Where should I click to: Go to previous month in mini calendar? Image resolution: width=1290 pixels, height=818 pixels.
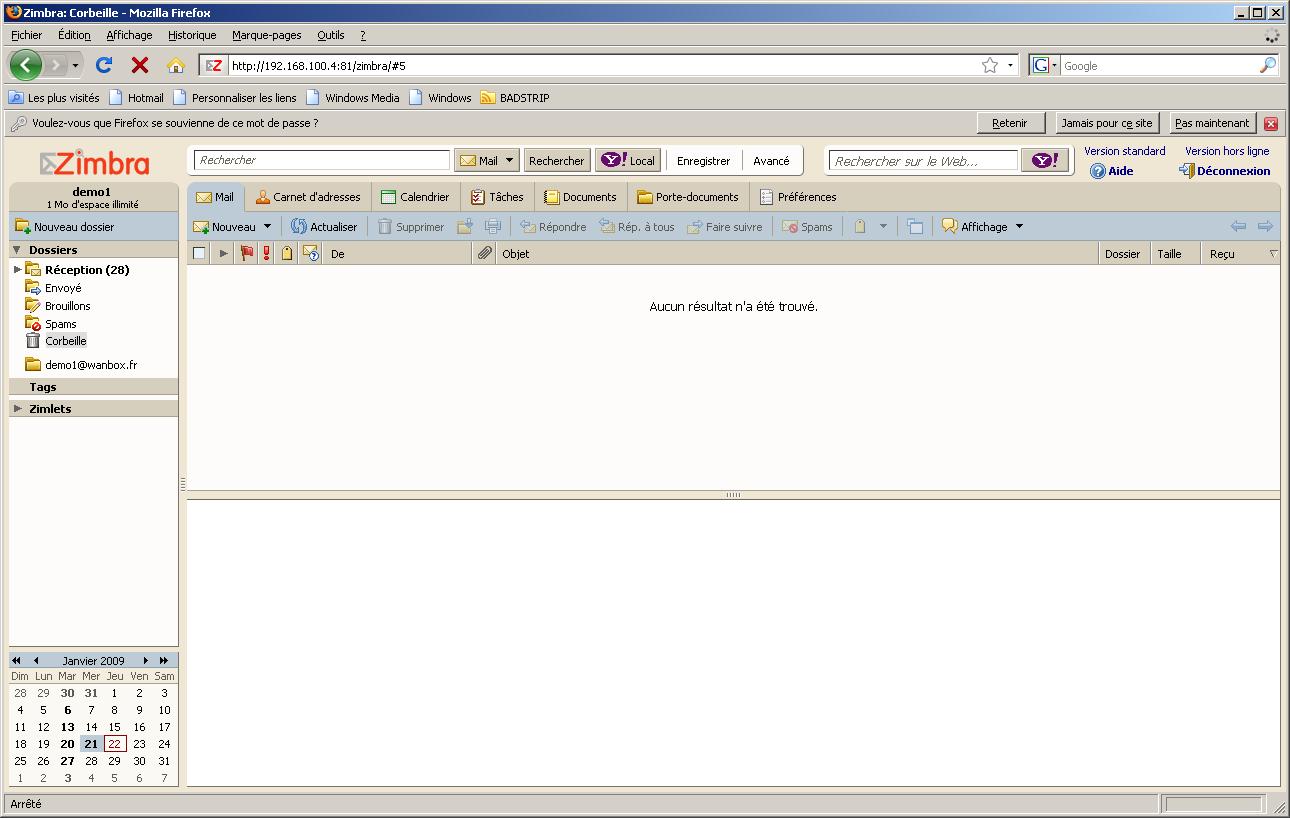(36, 660)
